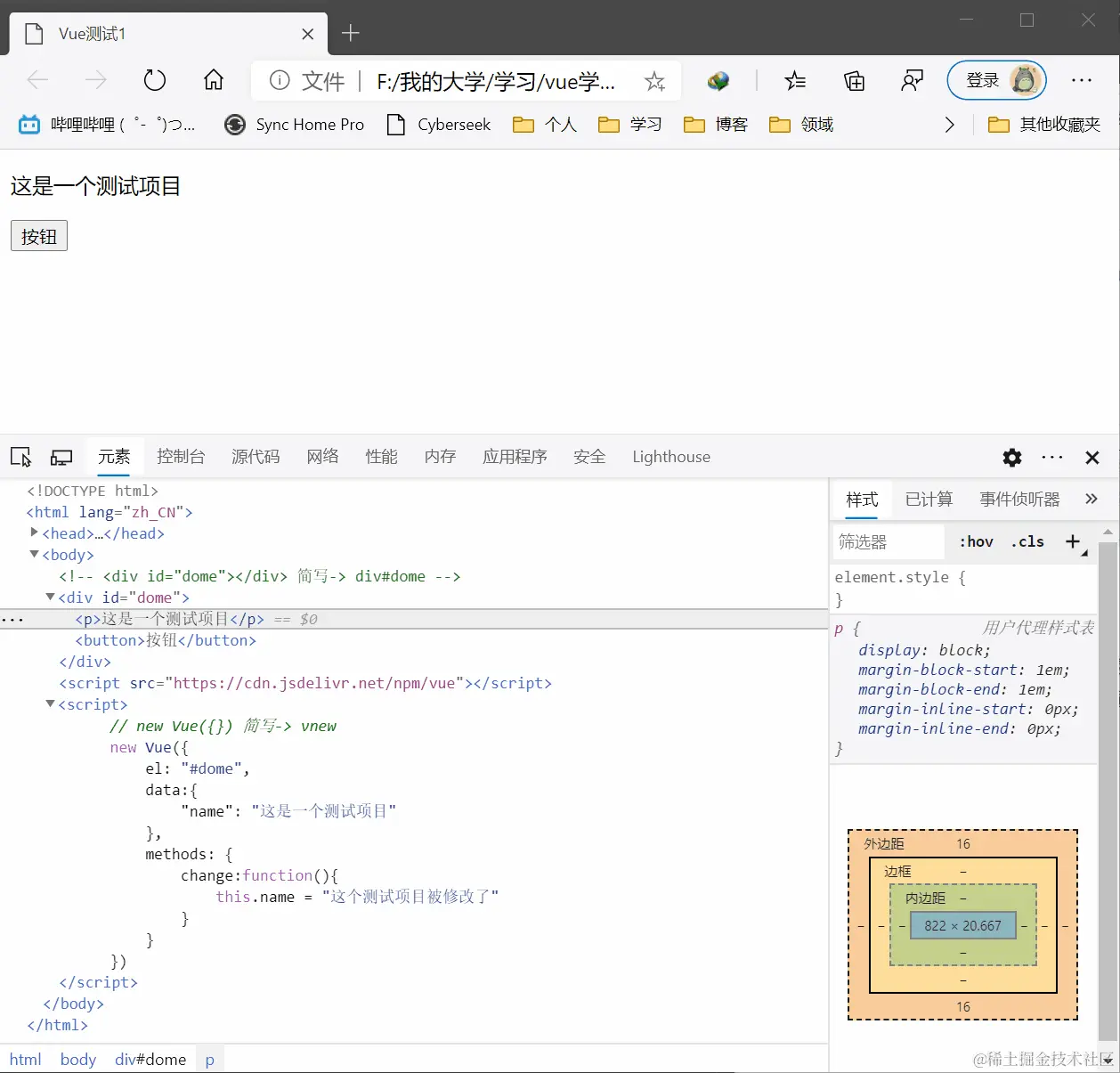Switch to the 安全 tab
Image resolution: width=1120 pixels, height=1073 pixels.
(589, 457)
